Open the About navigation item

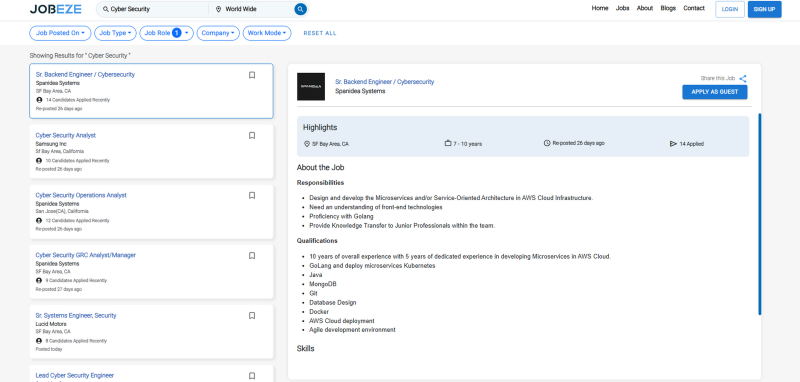pos(645,8)
